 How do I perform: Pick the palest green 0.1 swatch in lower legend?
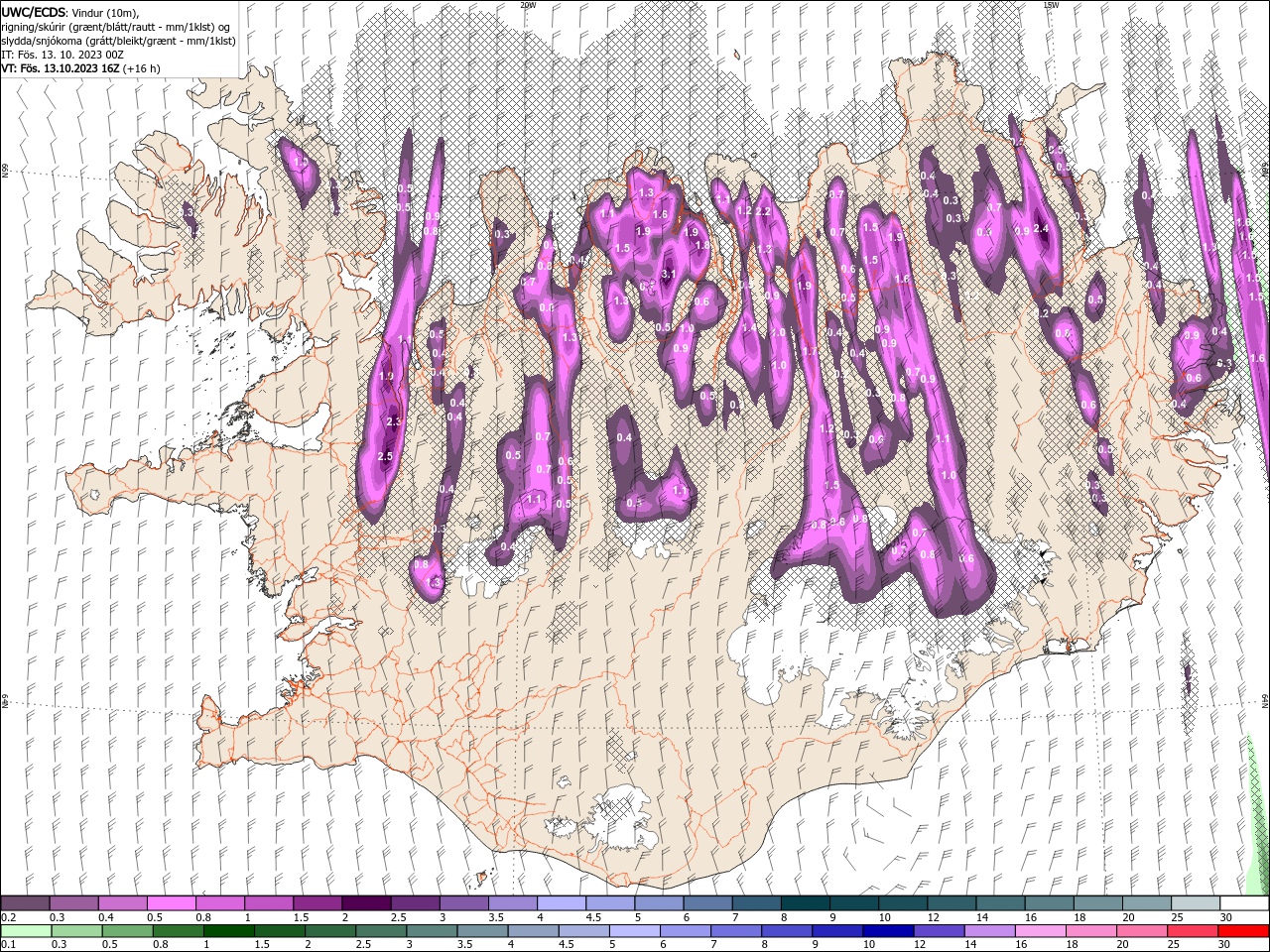pyautogui.click(x=25, y=931)
